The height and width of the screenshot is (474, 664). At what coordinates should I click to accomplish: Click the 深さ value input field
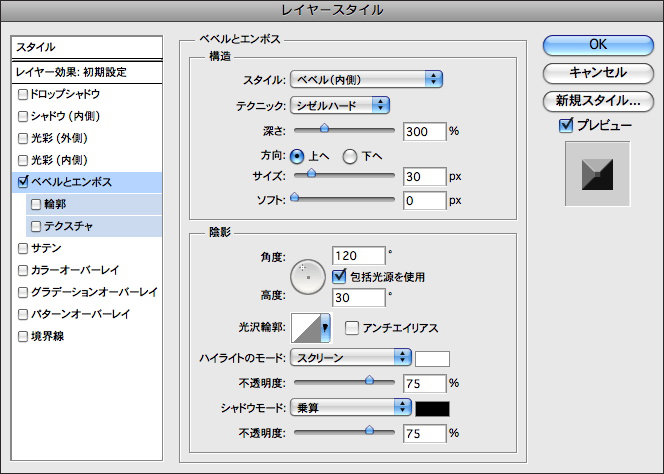click(x=423, y=131)
